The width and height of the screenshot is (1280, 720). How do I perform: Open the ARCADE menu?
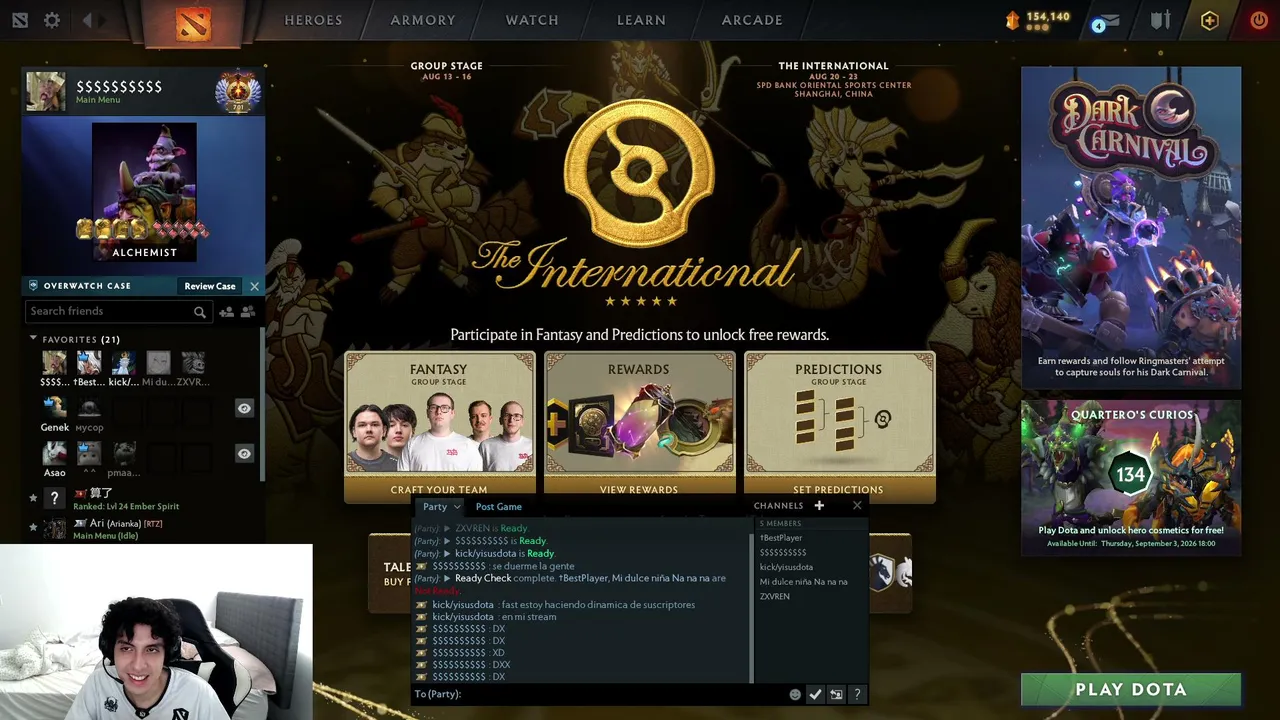[752, 20]
